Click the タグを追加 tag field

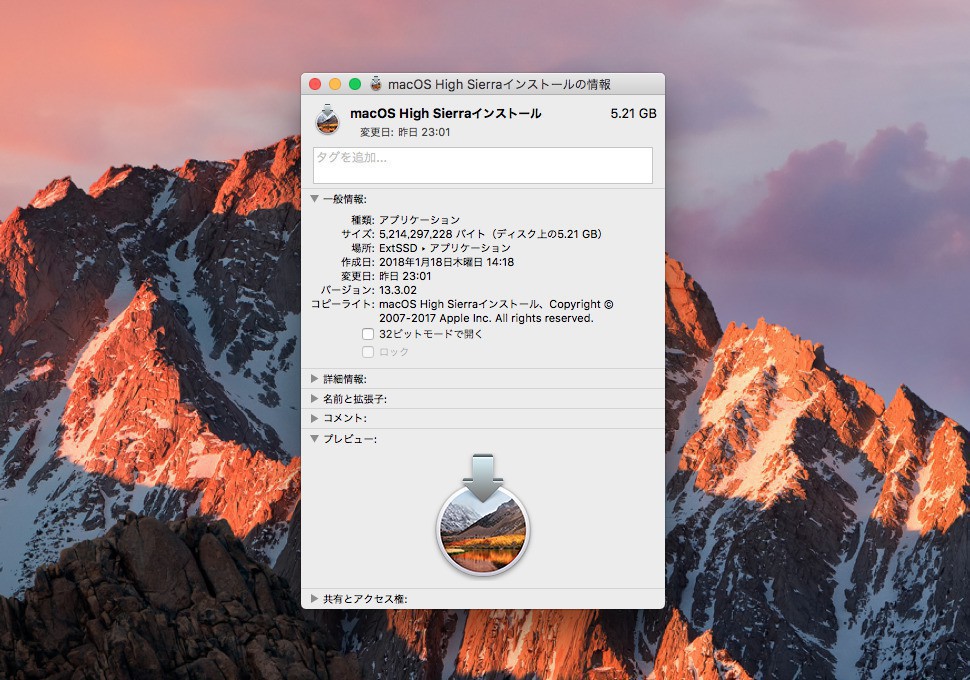[483, 165]
